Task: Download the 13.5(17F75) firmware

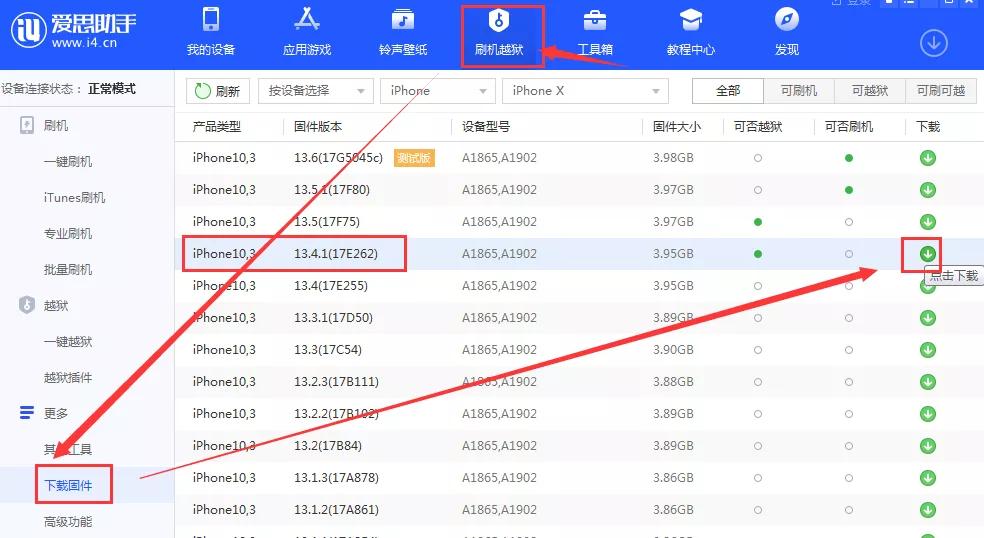Action: coord(928,222)
